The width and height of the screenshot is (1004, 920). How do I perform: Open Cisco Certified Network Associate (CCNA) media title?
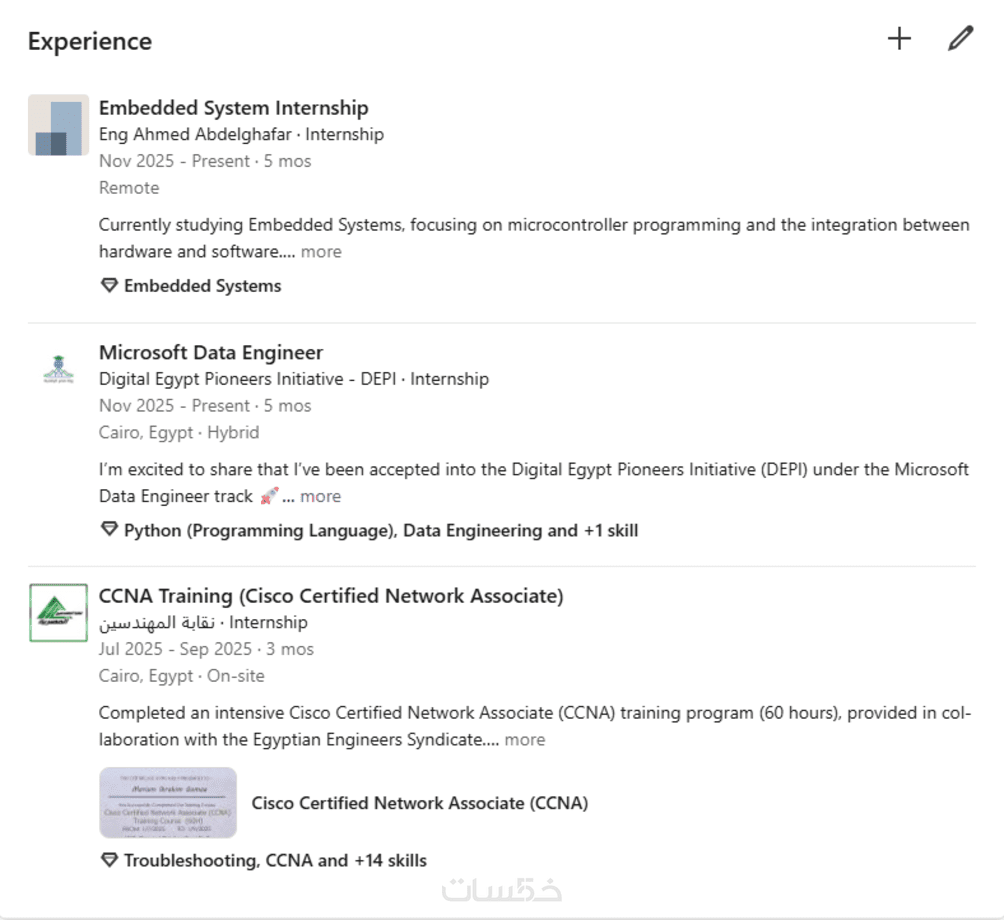tap(419, 803)
